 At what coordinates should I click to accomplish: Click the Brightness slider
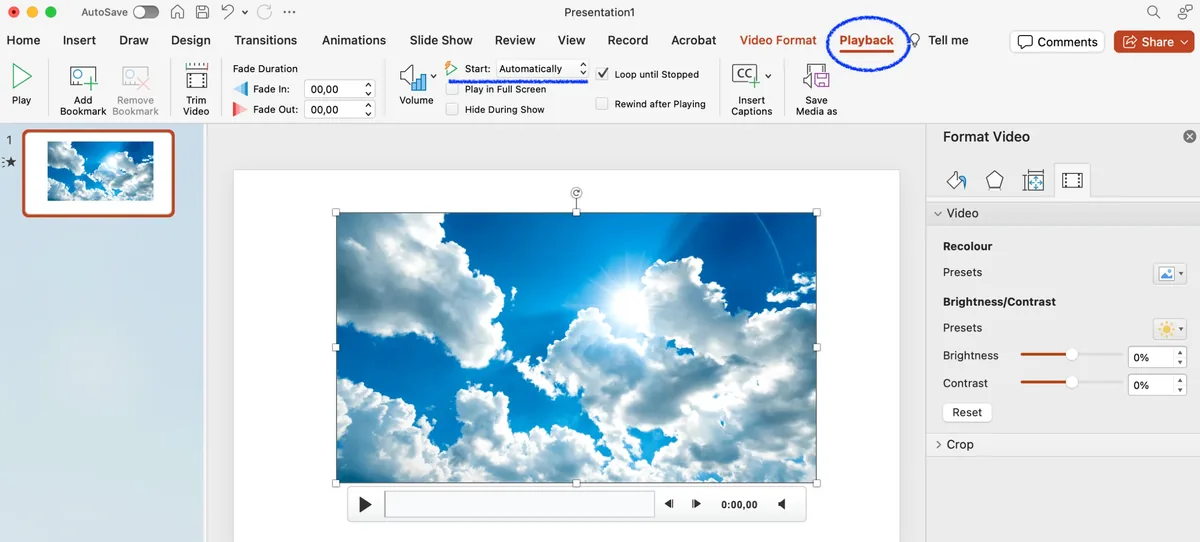click(1072, 354)
